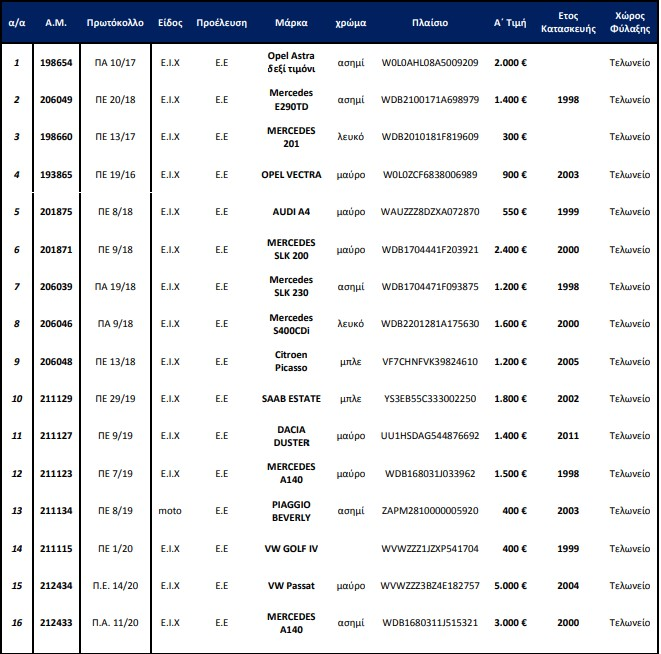
Task: Click the 'Α' Τιμή' column header
Action: click(x=511, y=21)
